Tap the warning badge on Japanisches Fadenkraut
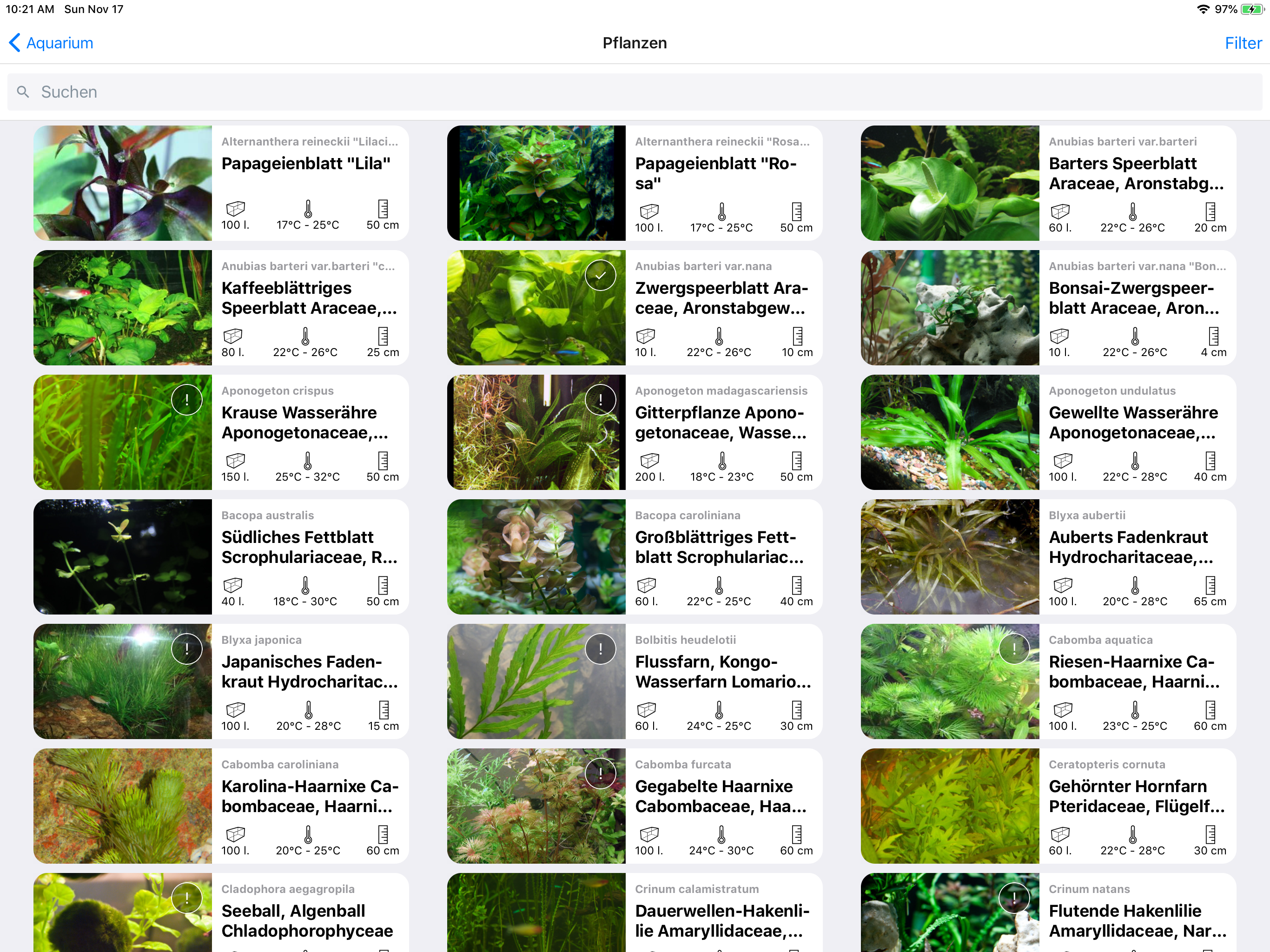1270x952 pixels. [x=186, y=649]
